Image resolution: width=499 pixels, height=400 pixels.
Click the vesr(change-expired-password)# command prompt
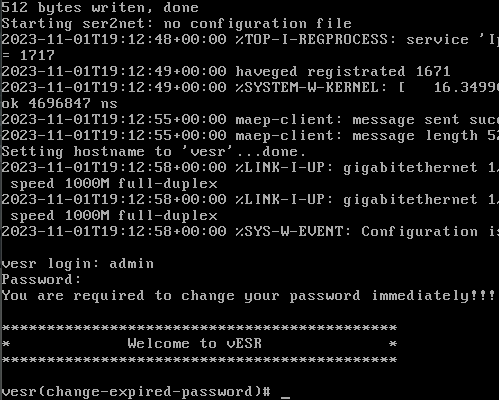136,392
